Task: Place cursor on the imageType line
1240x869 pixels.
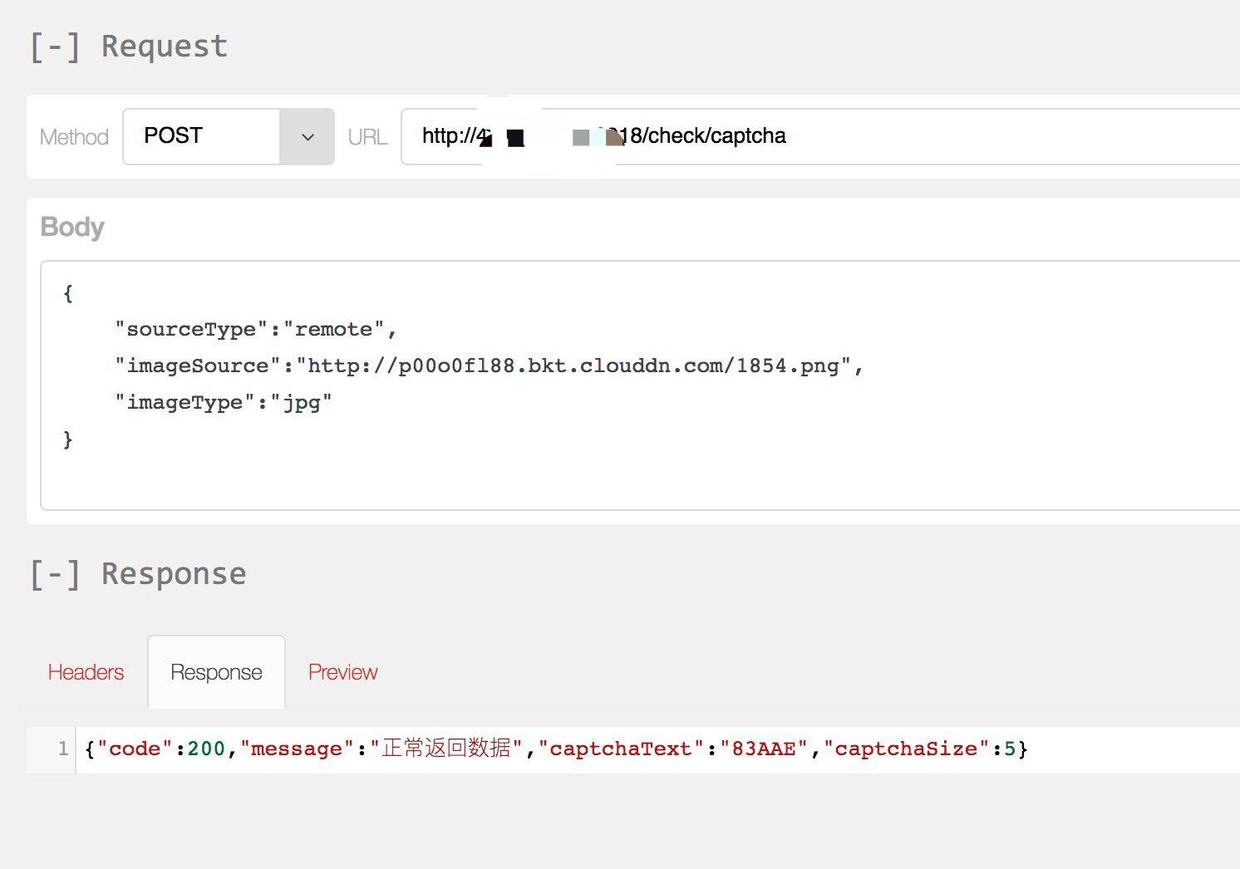Action: click(223, 402)
